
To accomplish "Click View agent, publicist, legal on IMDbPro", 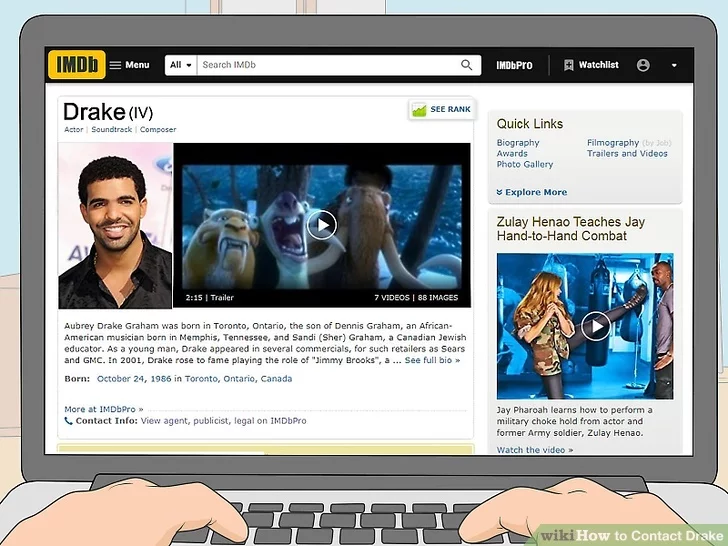I will coord(223,421).
